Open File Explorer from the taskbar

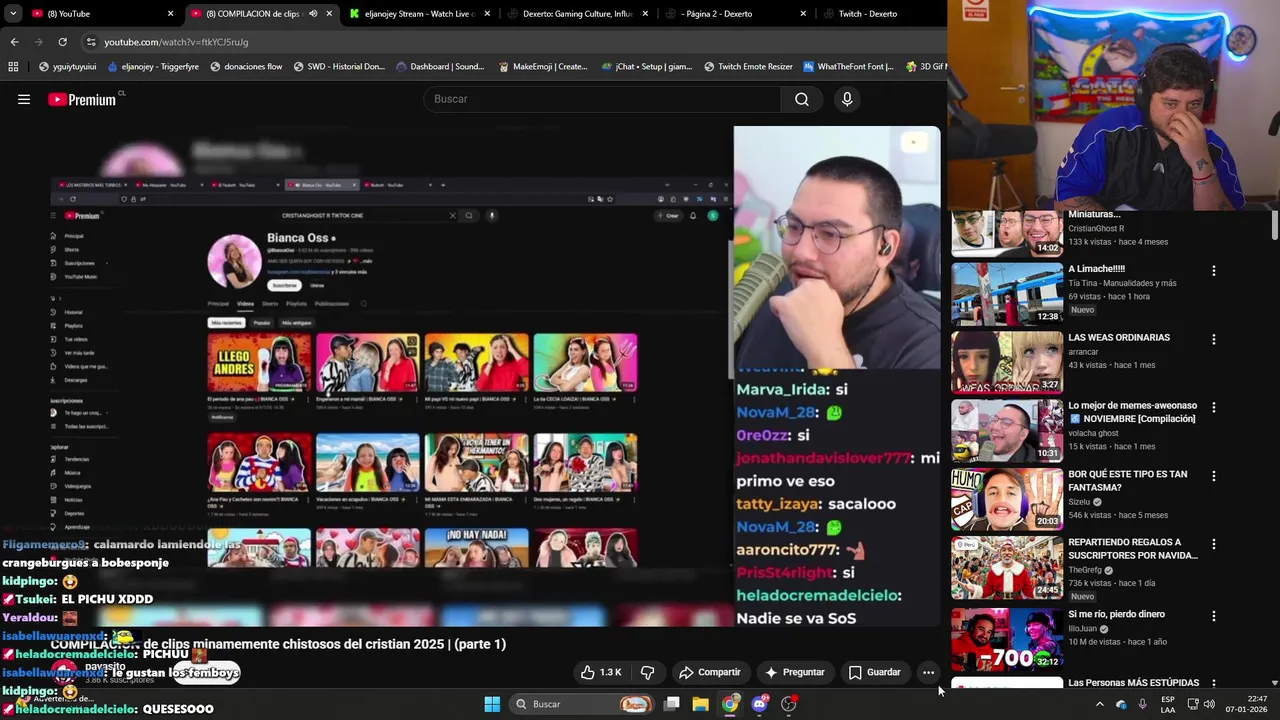point(700,704)
